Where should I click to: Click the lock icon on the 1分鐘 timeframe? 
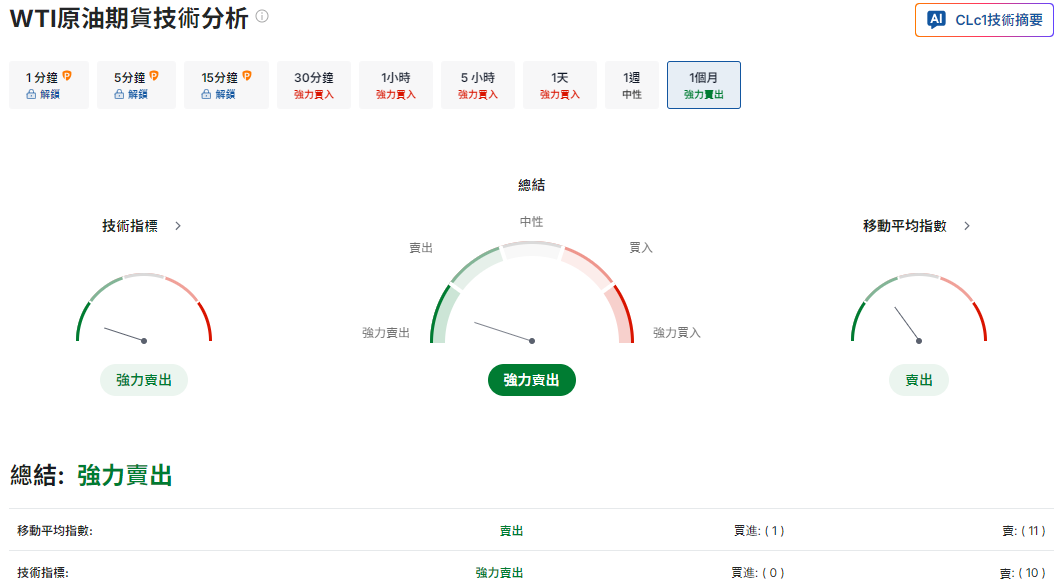pos(33,94)
